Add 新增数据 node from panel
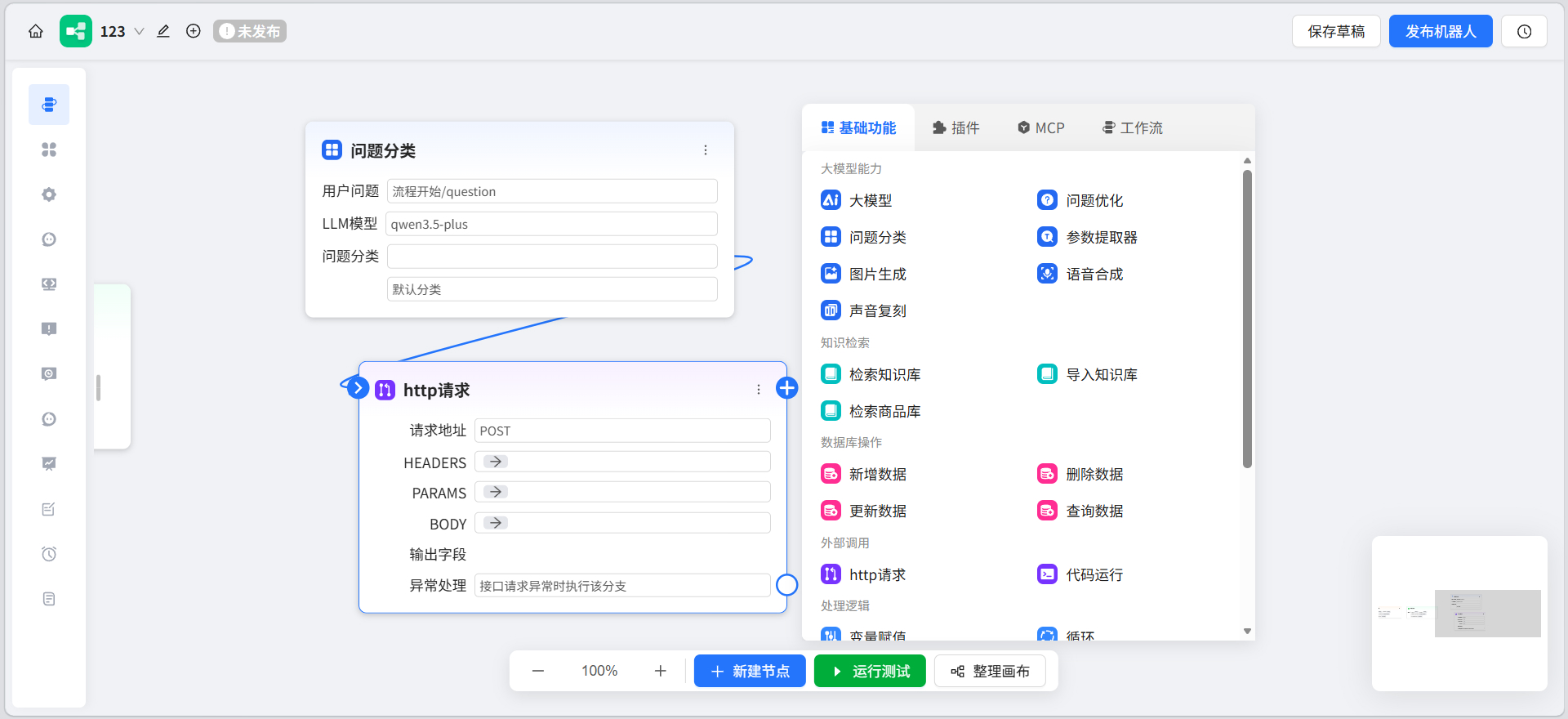Viewport: 1568px width, 719px height. click(863, 474)
